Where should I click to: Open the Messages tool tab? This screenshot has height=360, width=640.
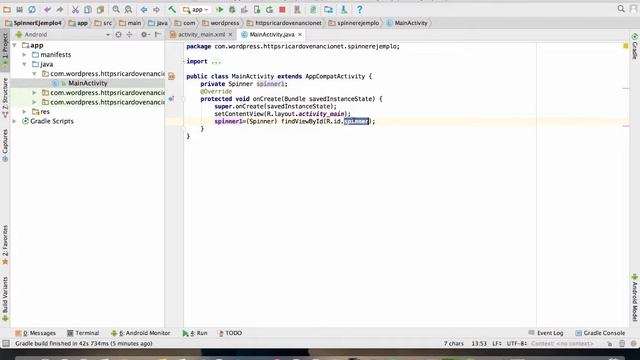coord(36,333)
